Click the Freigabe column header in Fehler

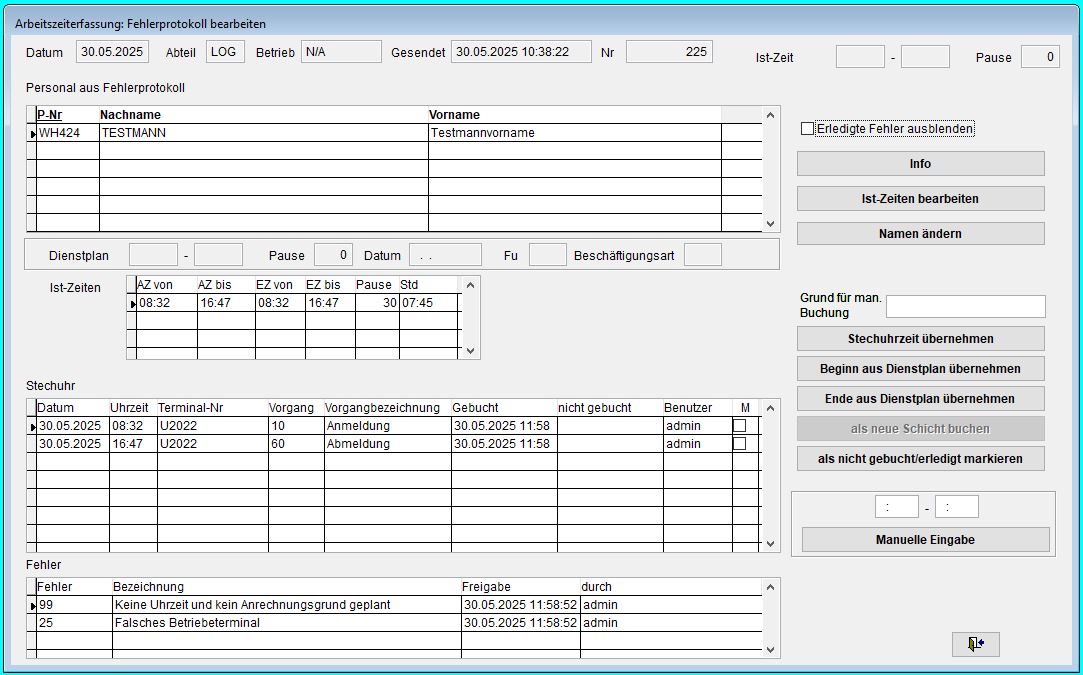tap(520, 587)
